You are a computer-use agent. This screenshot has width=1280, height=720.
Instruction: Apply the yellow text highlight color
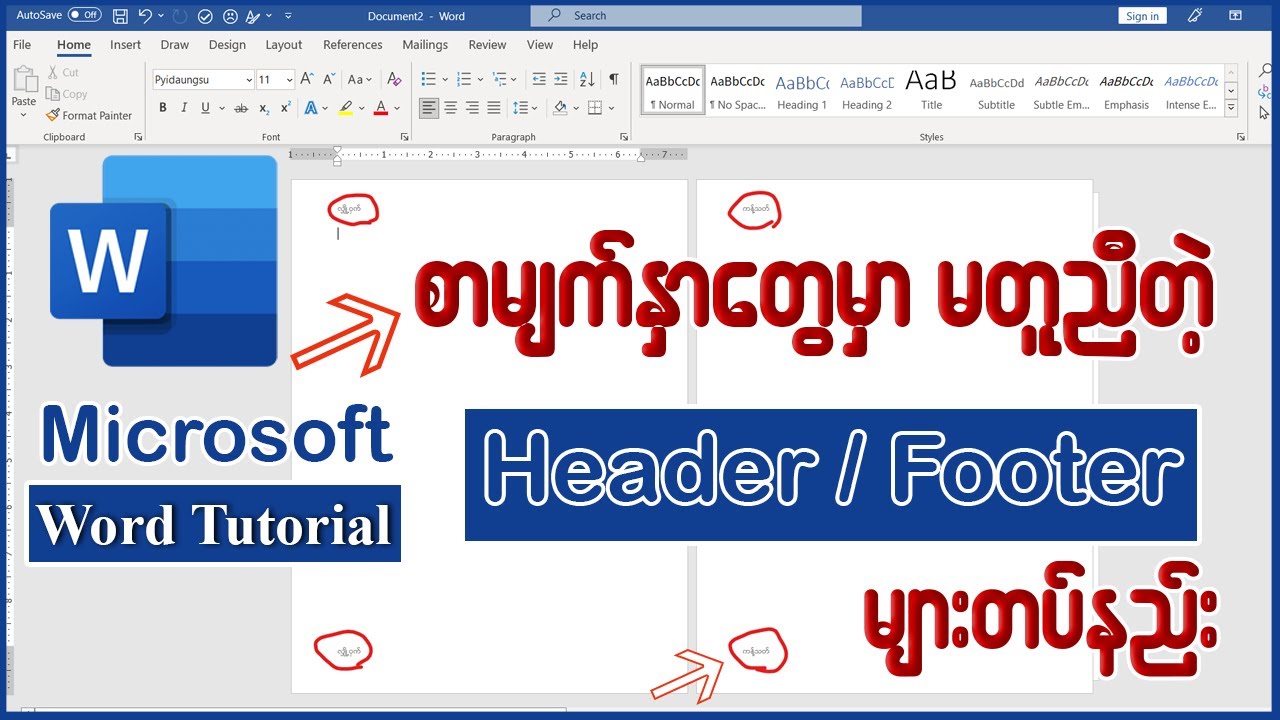tap(345, 108)
